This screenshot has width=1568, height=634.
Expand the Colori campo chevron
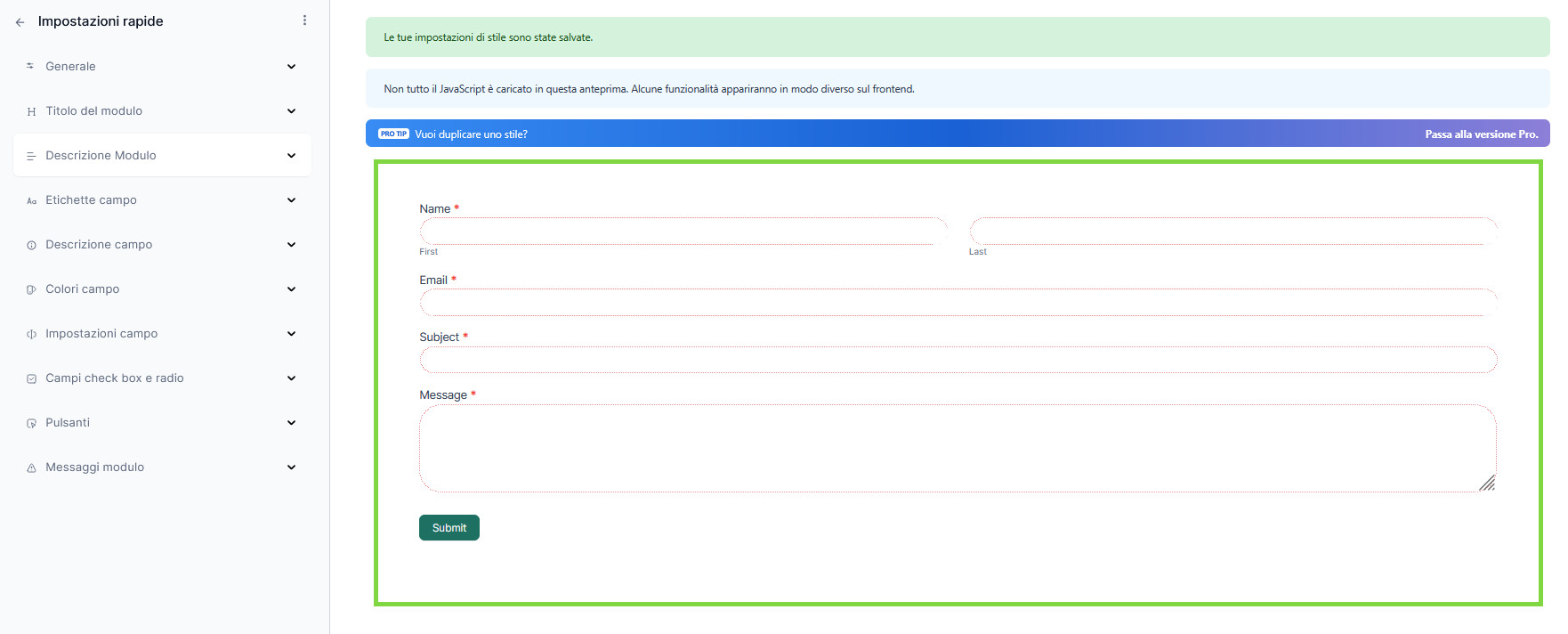291,289
